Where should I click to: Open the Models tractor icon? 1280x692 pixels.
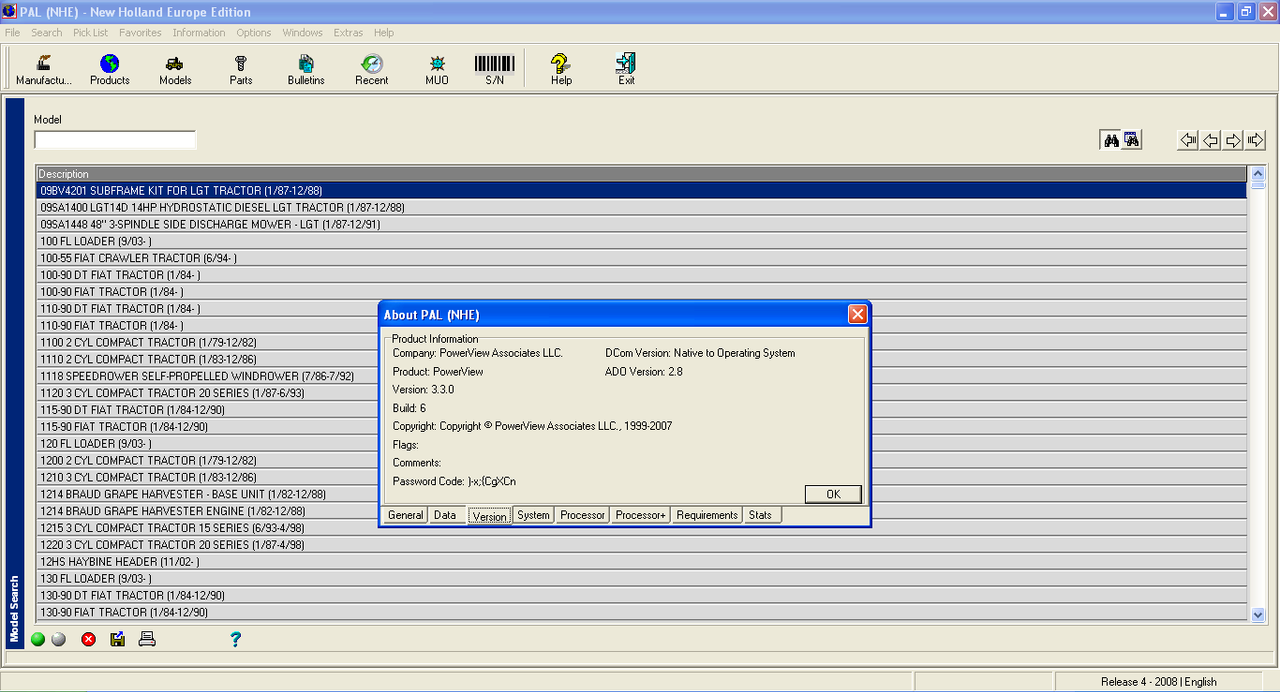click(175, 69)
